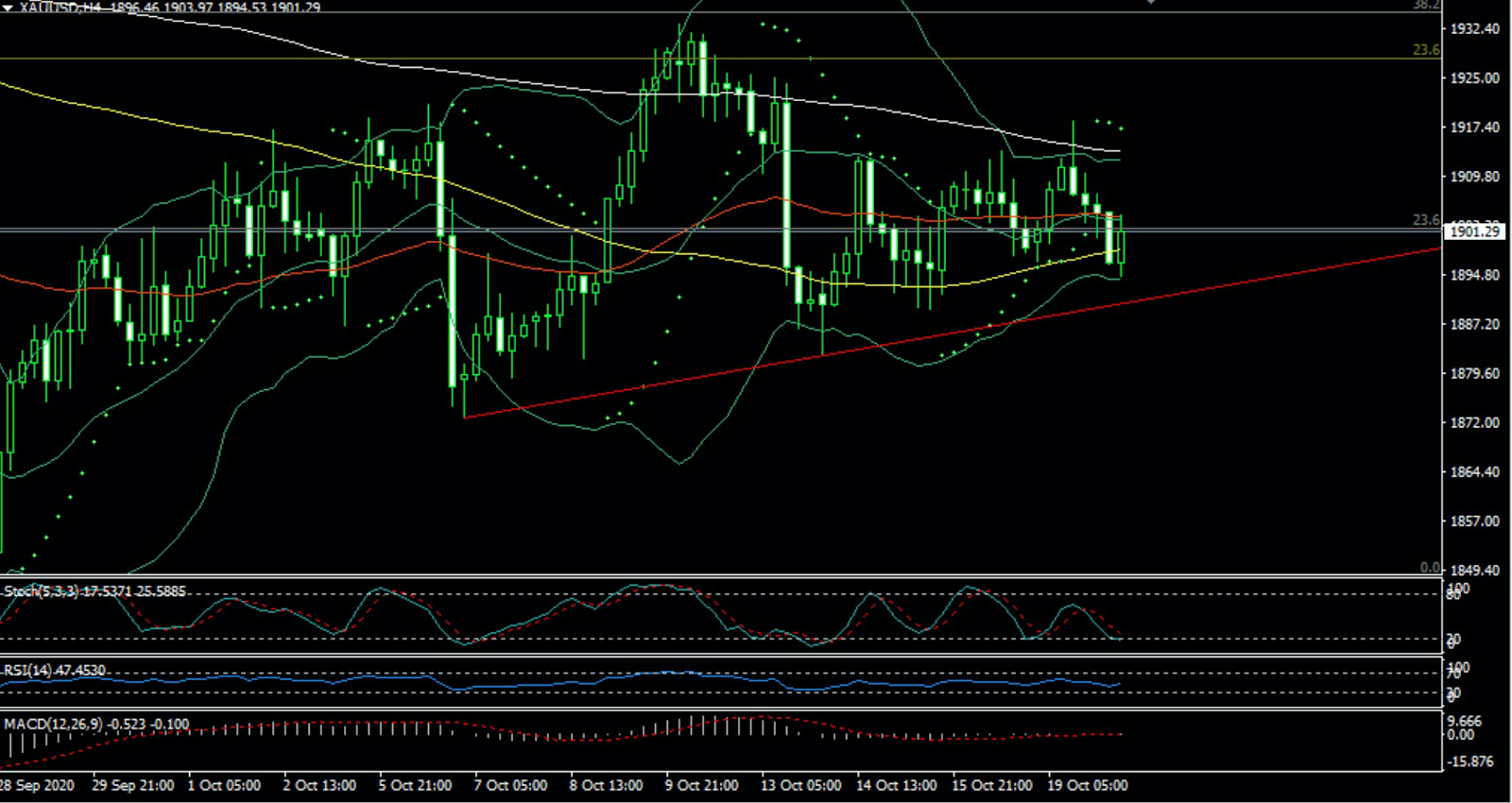Click the 1925.00 price axis label
The height and width of the screenshot is (803, 1512).
(1474, 78)
